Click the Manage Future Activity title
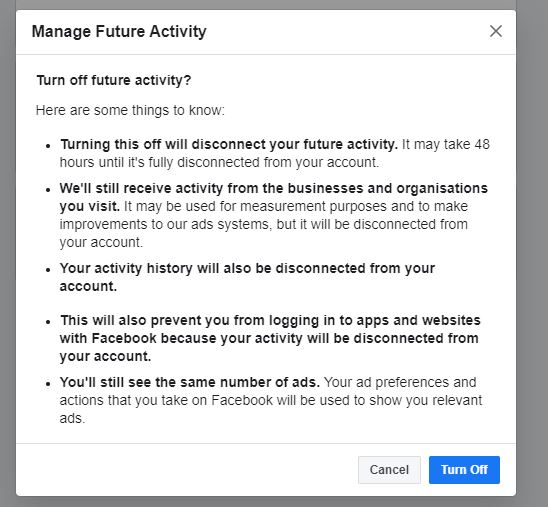Viewport: 548px width, 507px height. [x=119, y=31]
